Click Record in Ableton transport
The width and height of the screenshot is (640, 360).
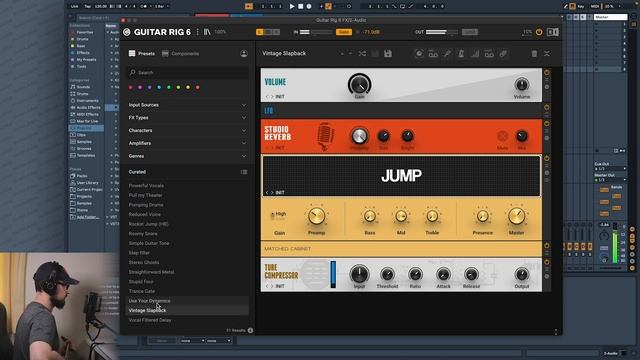point(309,6)
